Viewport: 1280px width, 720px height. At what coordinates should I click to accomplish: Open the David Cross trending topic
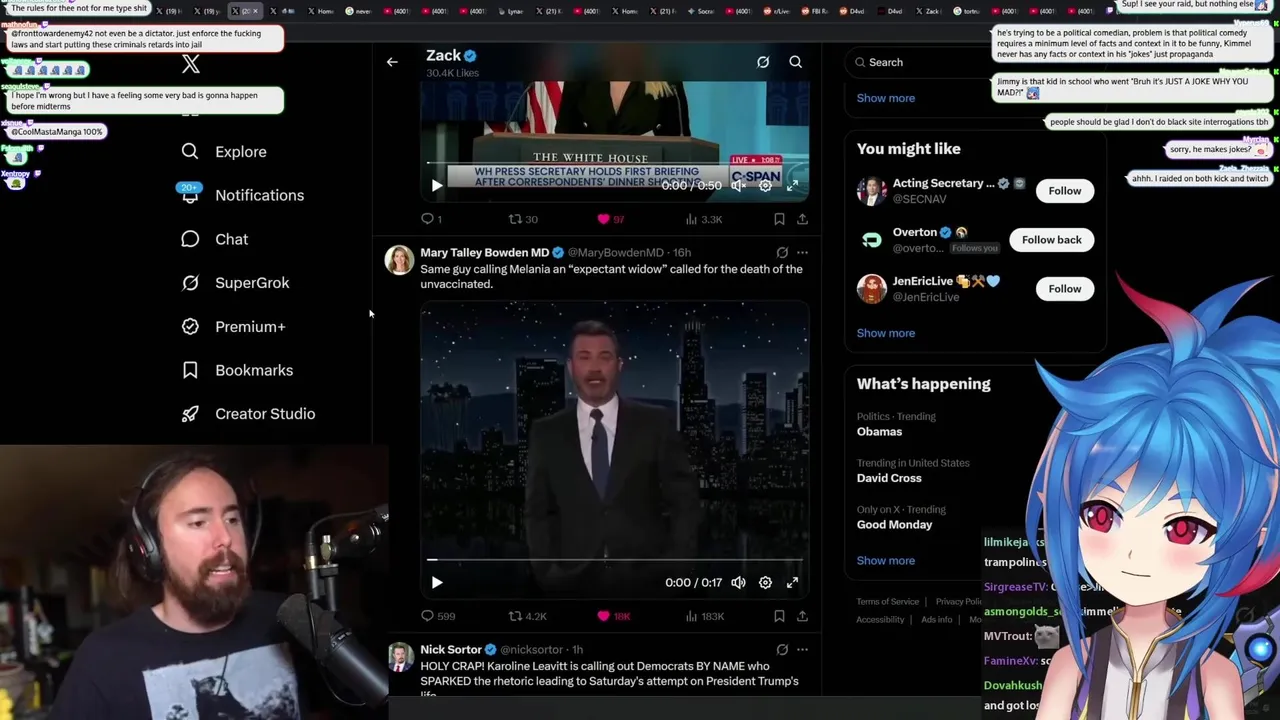pos(889,478)
